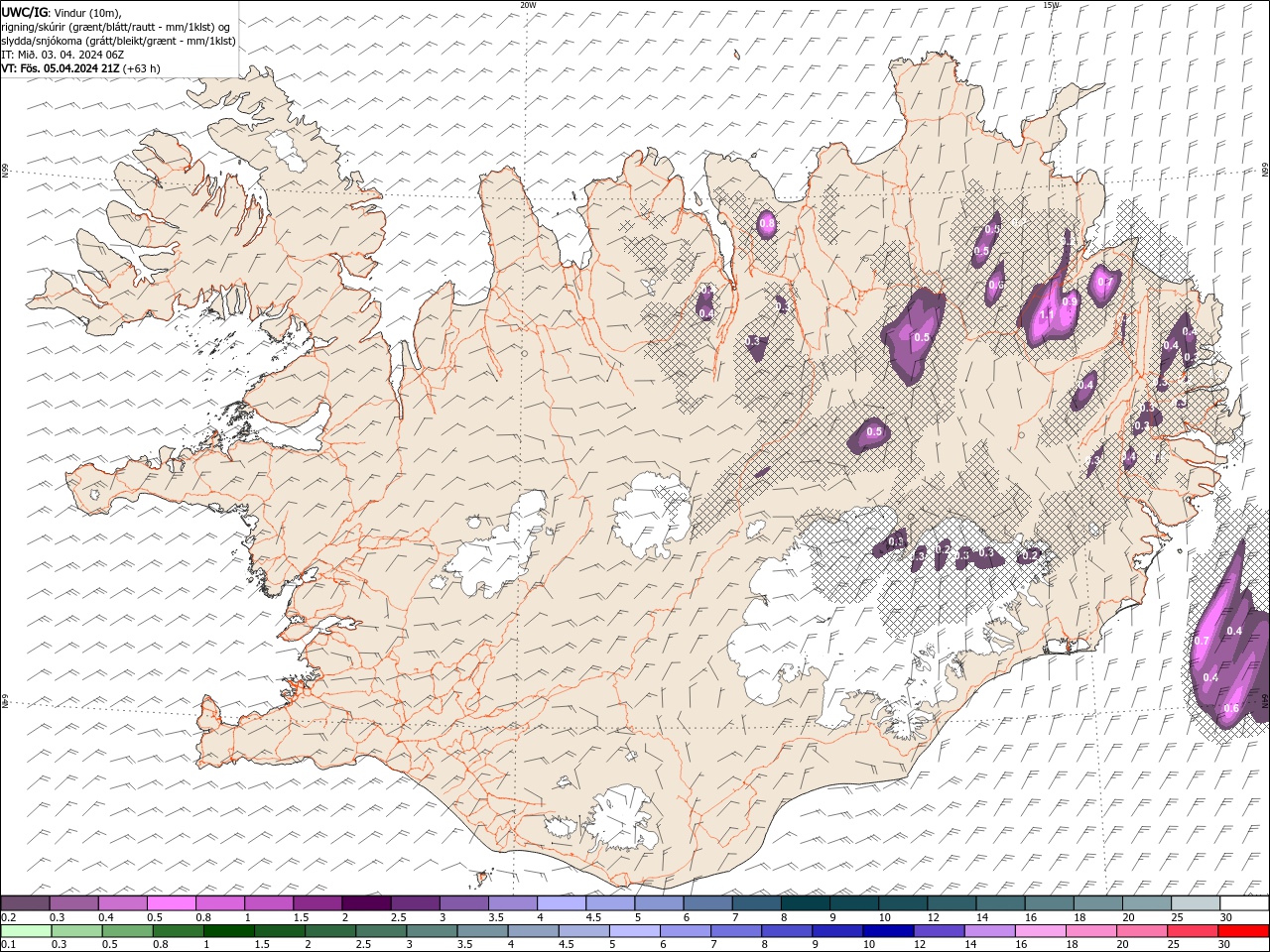
Task: Click the '15W' longitude label
Action: coord(1051,5)
